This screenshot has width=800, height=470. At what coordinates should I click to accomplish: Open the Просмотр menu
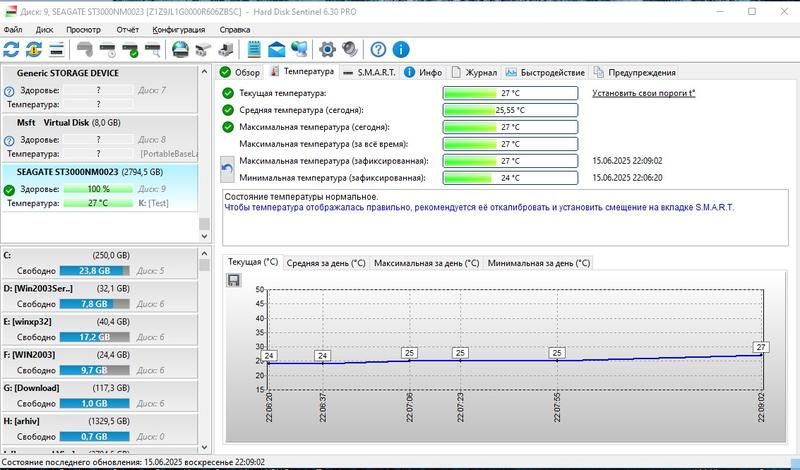pyautogui.click(x=83, y=30)
